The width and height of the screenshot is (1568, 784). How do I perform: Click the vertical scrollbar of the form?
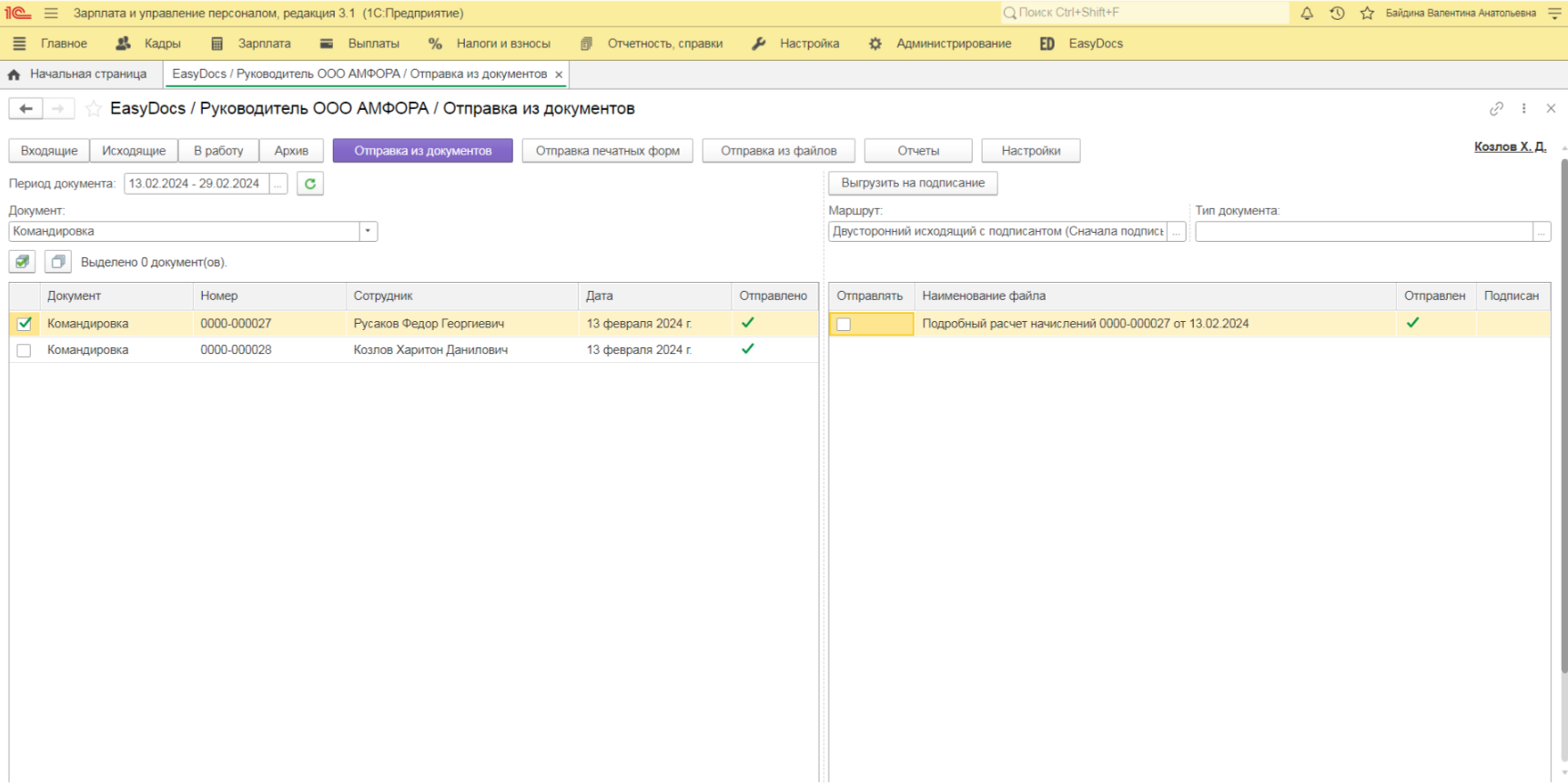pos(1563,416)
